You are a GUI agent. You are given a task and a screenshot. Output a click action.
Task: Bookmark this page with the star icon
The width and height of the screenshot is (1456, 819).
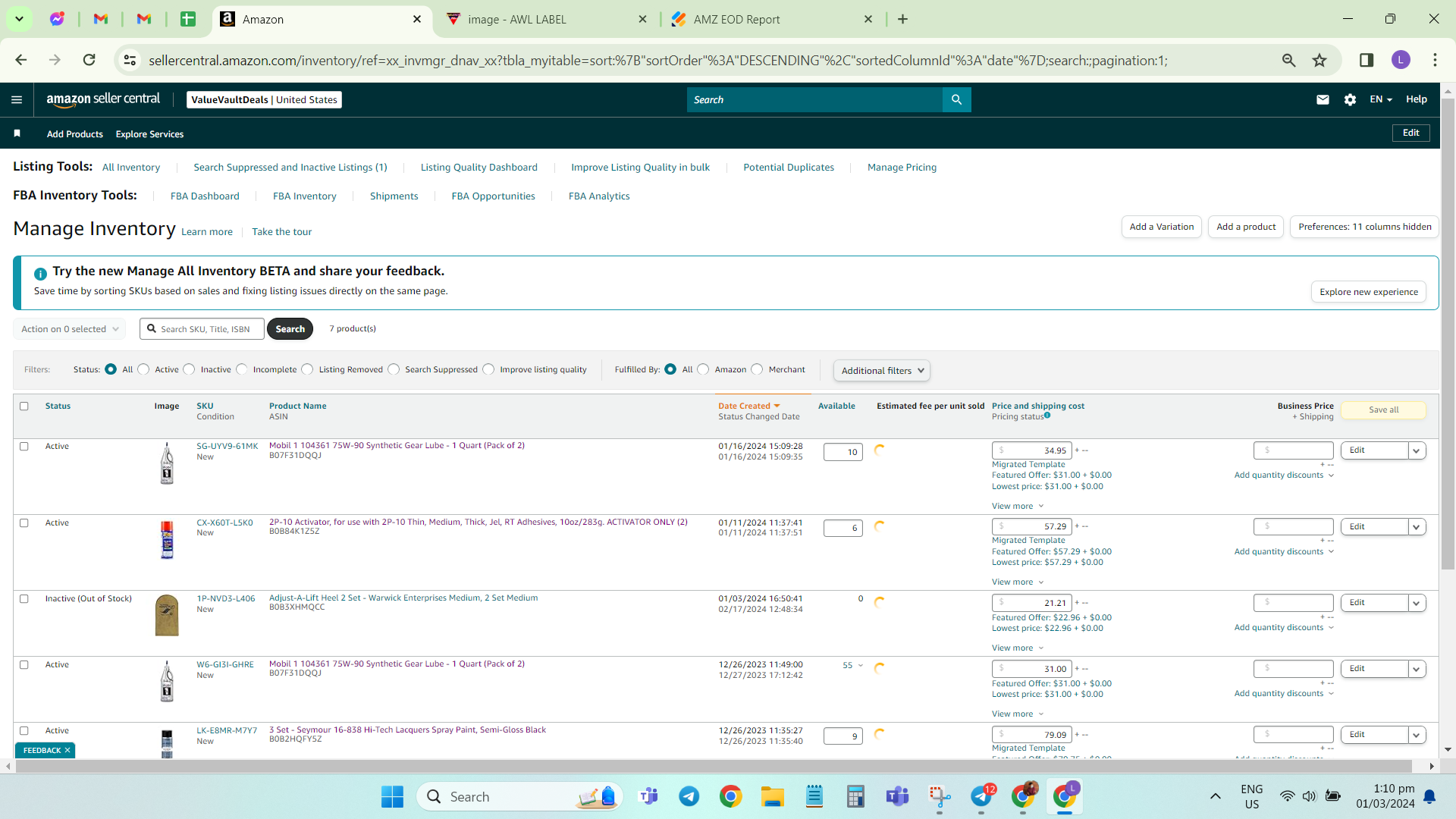[x=1319, y=60]
